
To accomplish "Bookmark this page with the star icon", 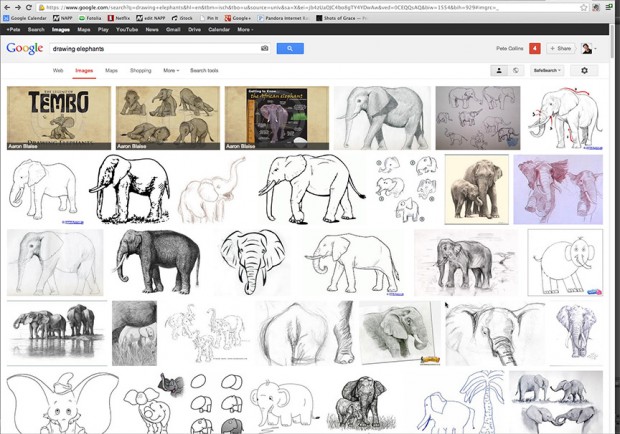I will pyautogui.click(x=584, y=7).
